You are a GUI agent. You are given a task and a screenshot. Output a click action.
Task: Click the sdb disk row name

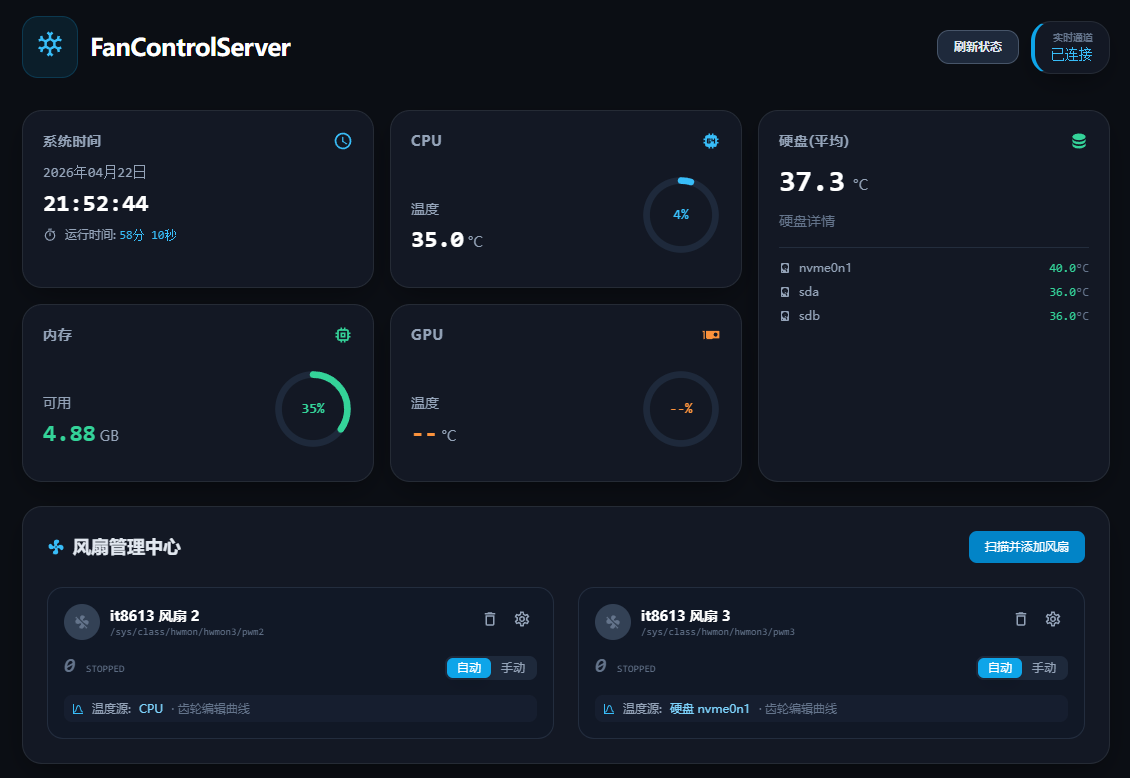click(x=809, y=316)
